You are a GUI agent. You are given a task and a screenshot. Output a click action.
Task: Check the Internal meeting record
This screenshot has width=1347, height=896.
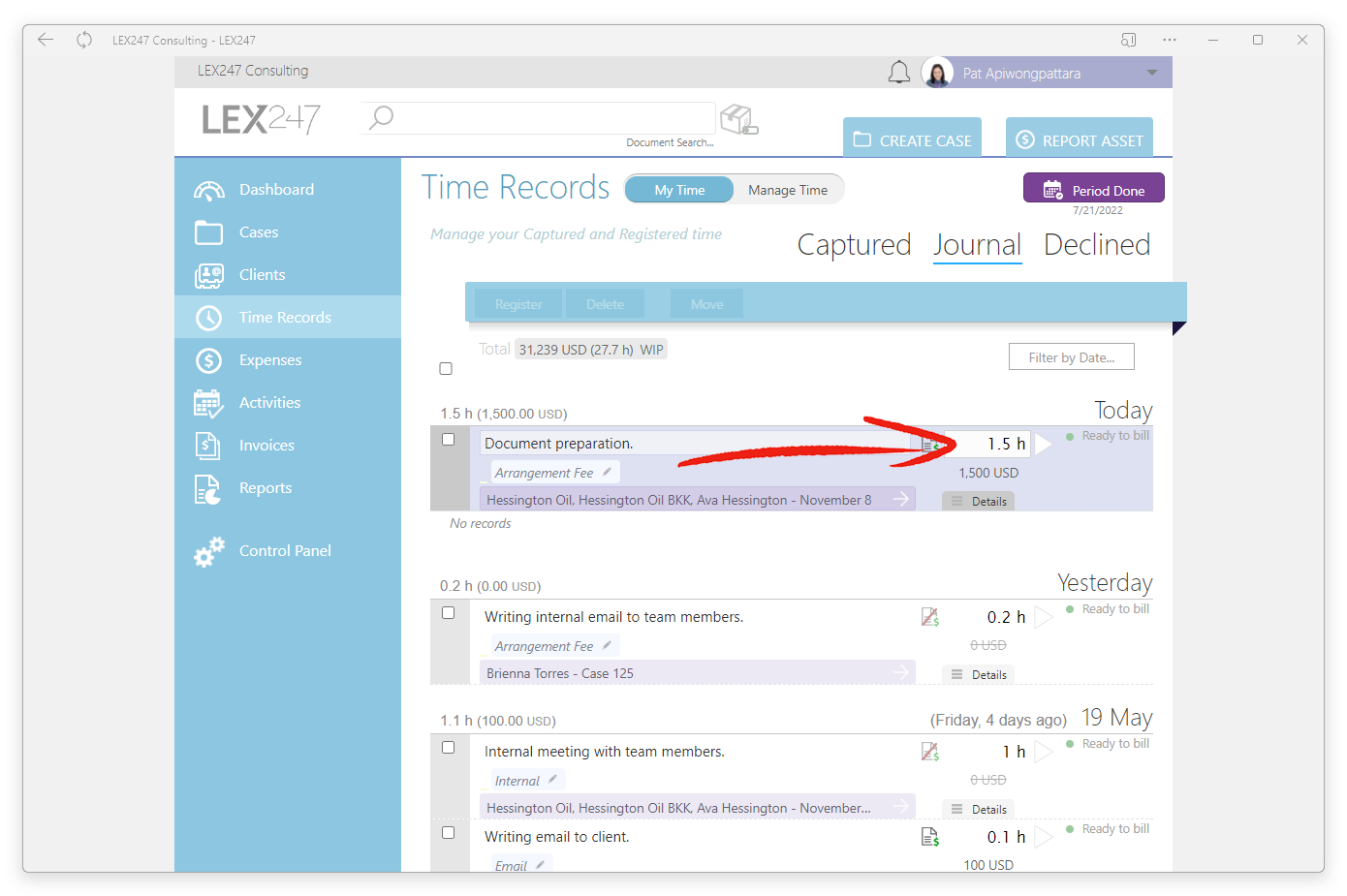(x=448, y=748)
